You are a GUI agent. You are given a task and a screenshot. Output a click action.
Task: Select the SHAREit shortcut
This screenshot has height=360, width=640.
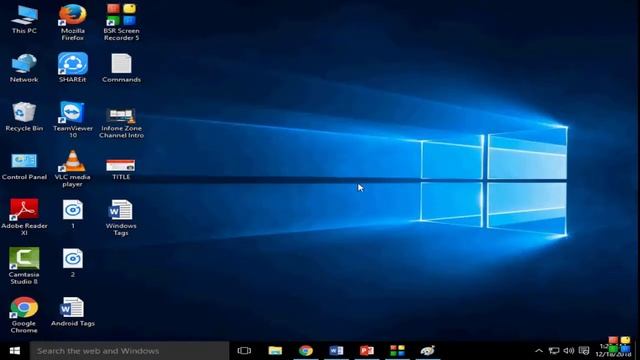(x=73, y=68)
